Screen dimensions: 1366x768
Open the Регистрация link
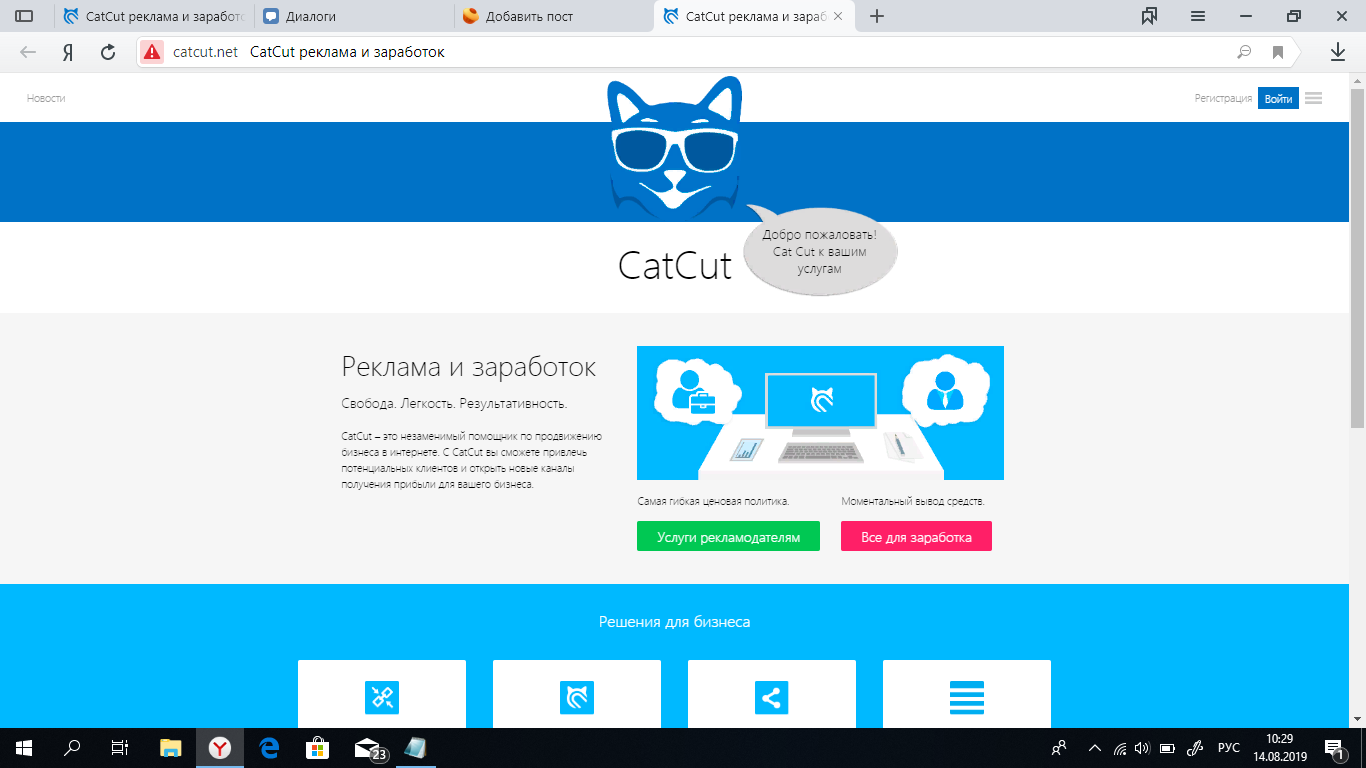(1223, 98)
